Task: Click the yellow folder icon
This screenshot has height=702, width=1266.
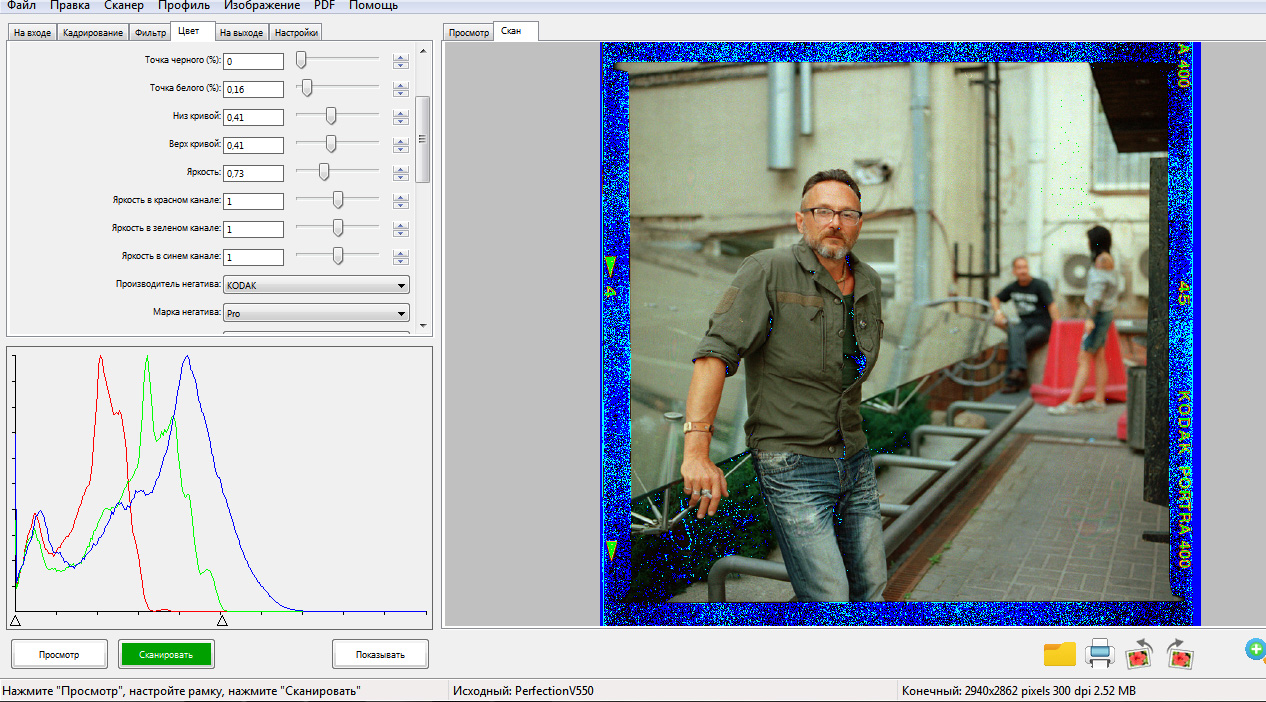Action: pyautogui.click(x=1059, y=654)
